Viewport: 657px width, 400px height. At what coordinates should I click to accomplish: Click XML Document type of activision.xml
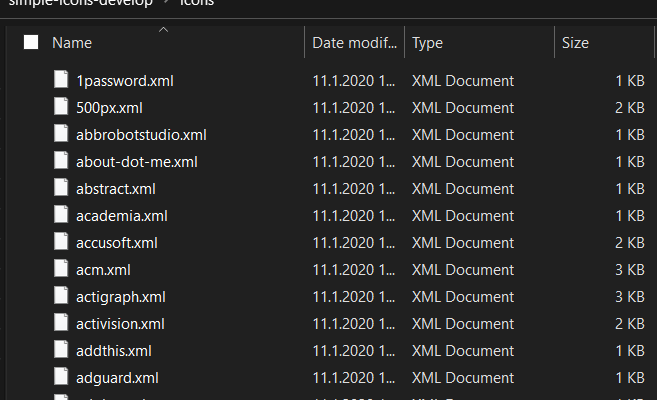tap(463, 324)
